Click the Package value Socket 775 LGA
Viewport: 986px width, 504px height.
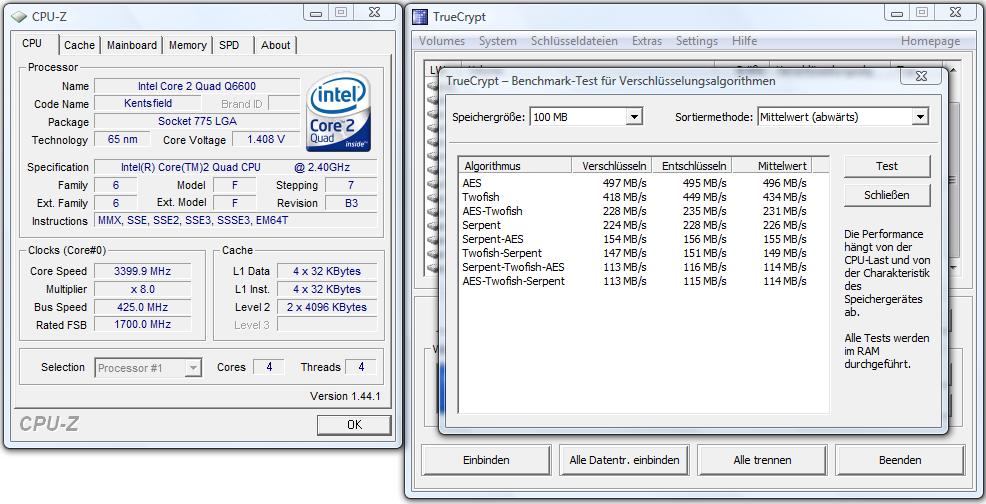pyautogui.click(x=197, y=121)
